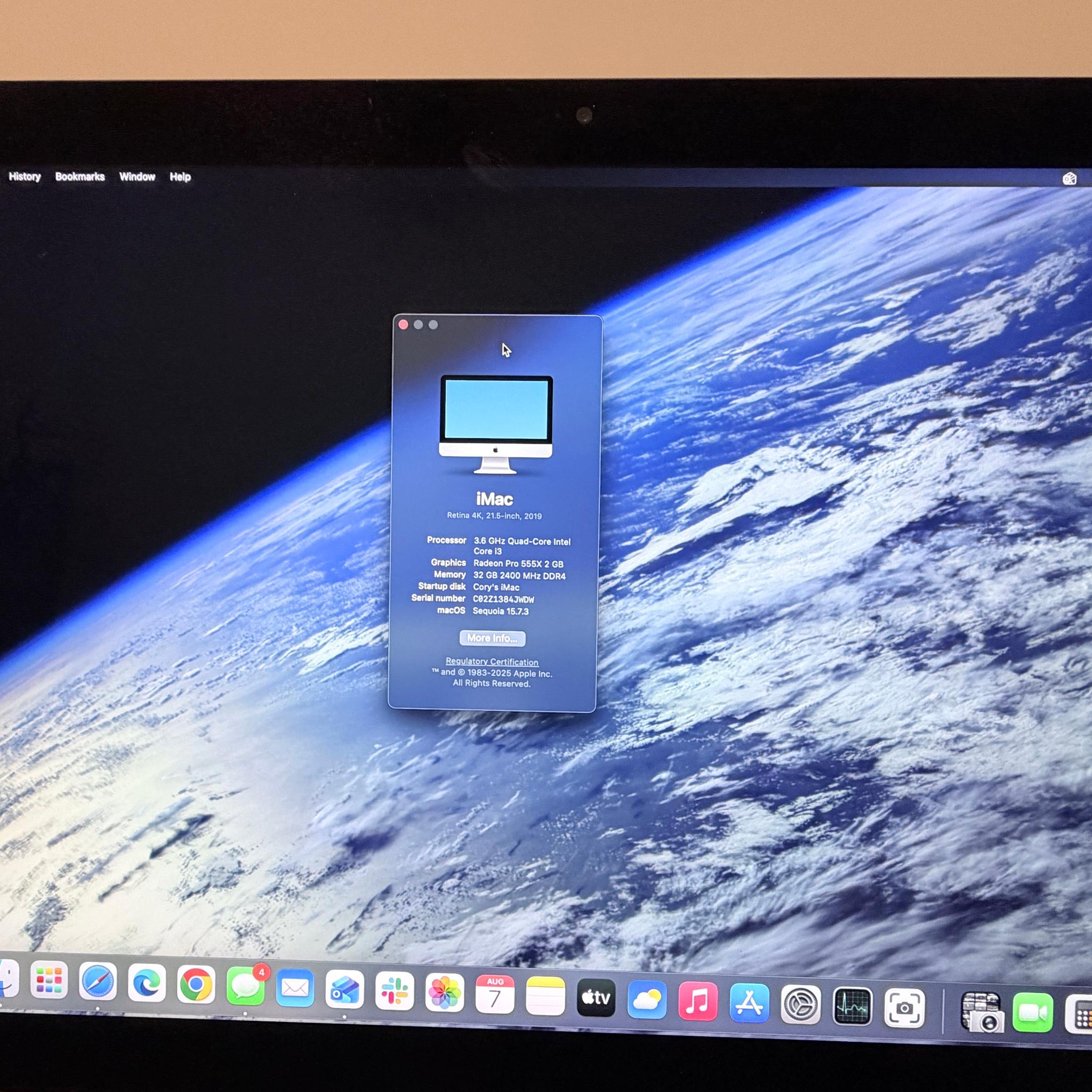This screenshot has width=1092, height=1092.
Task: Launch the Music app
Action: [x=698, y=1002]
